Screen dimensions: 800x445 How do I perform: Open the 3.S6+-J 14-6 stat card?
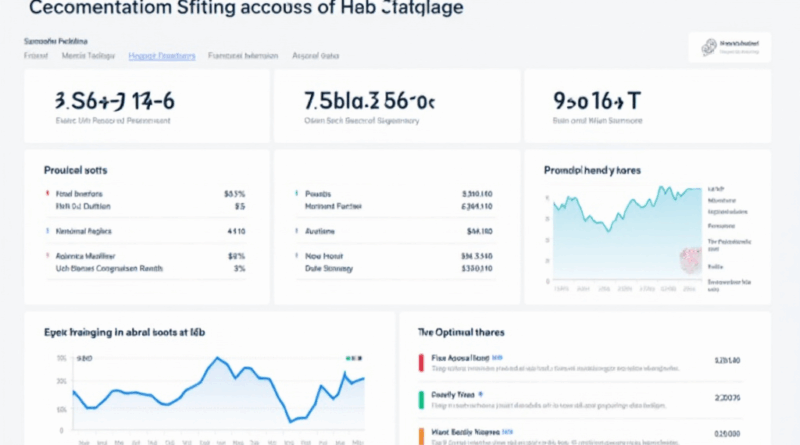[x=147, y=106]
